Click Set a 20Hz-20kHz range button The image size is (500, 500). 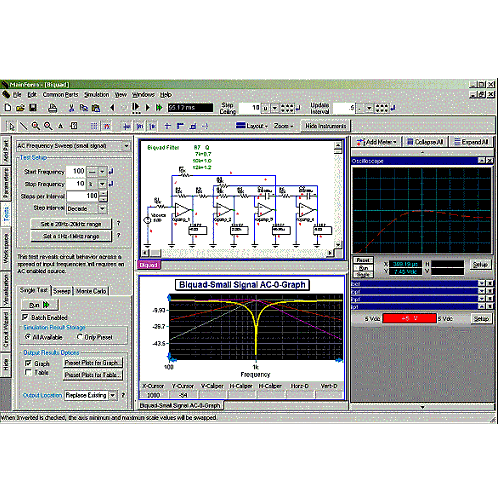(71, 224)
